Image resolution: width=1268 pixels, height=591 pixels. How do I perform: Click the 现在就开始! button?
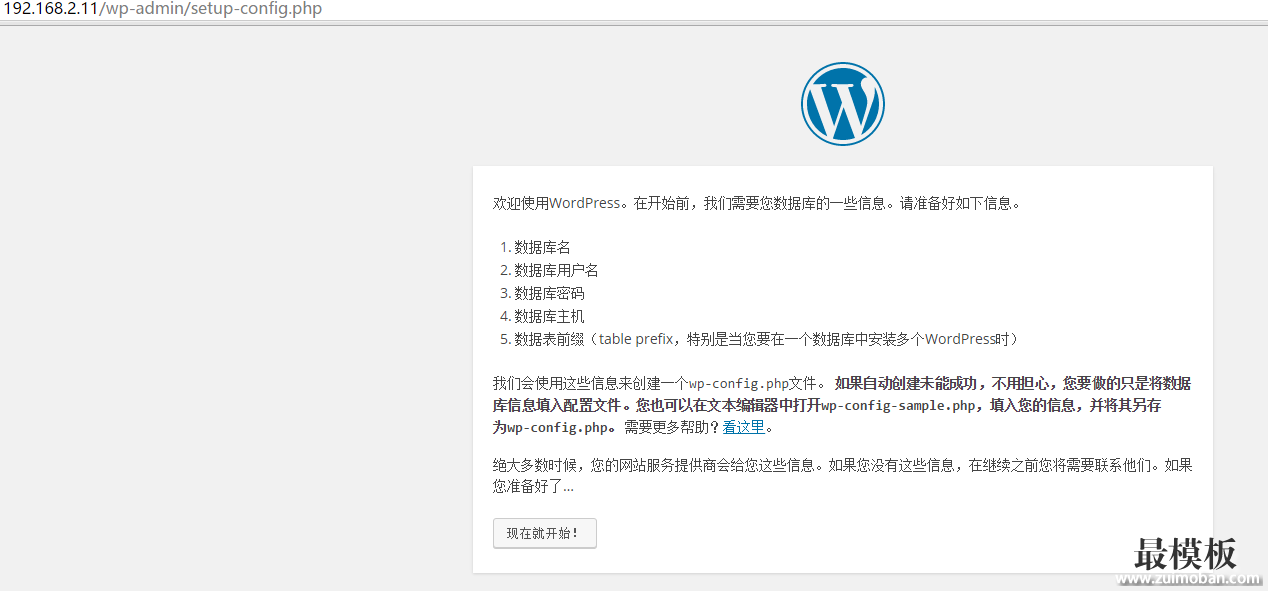point(545,533)
